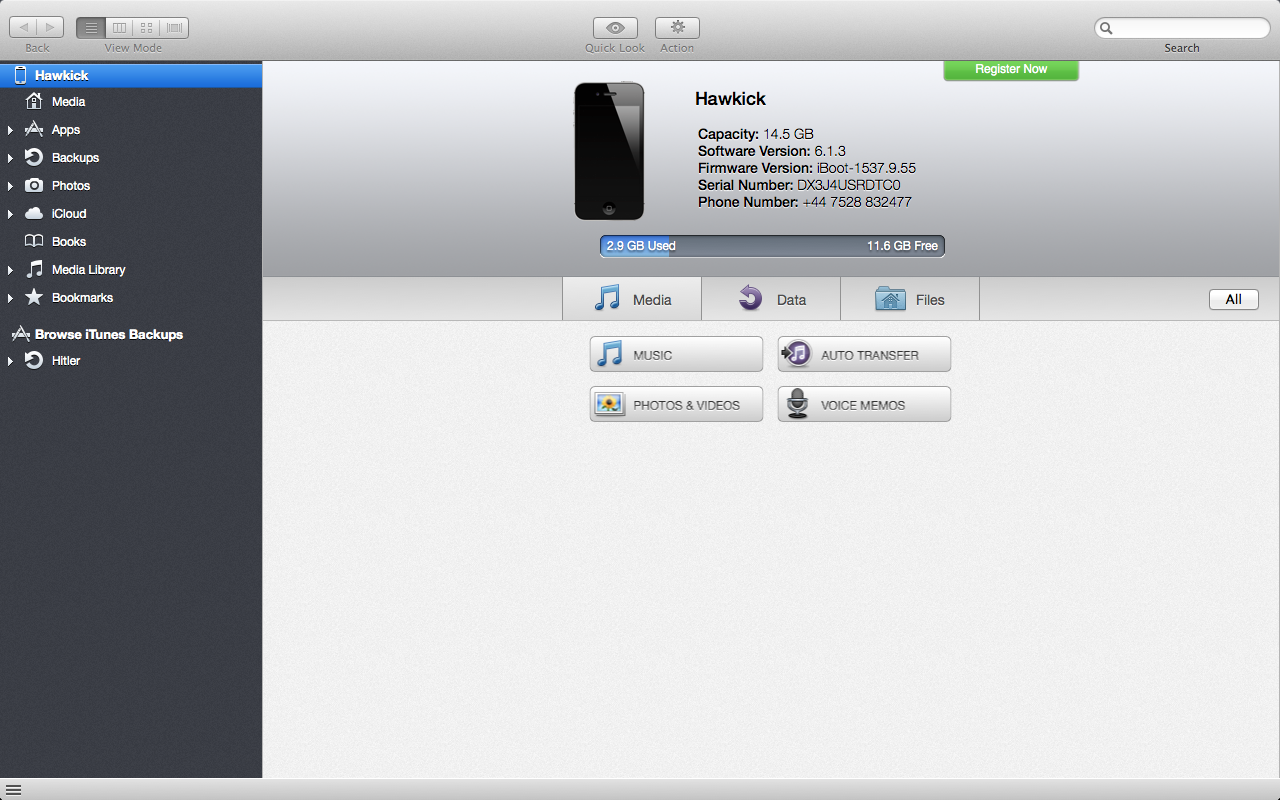Switch to the Media tab
Viewport: 1280px width, 800px height.
click(632, 299)
